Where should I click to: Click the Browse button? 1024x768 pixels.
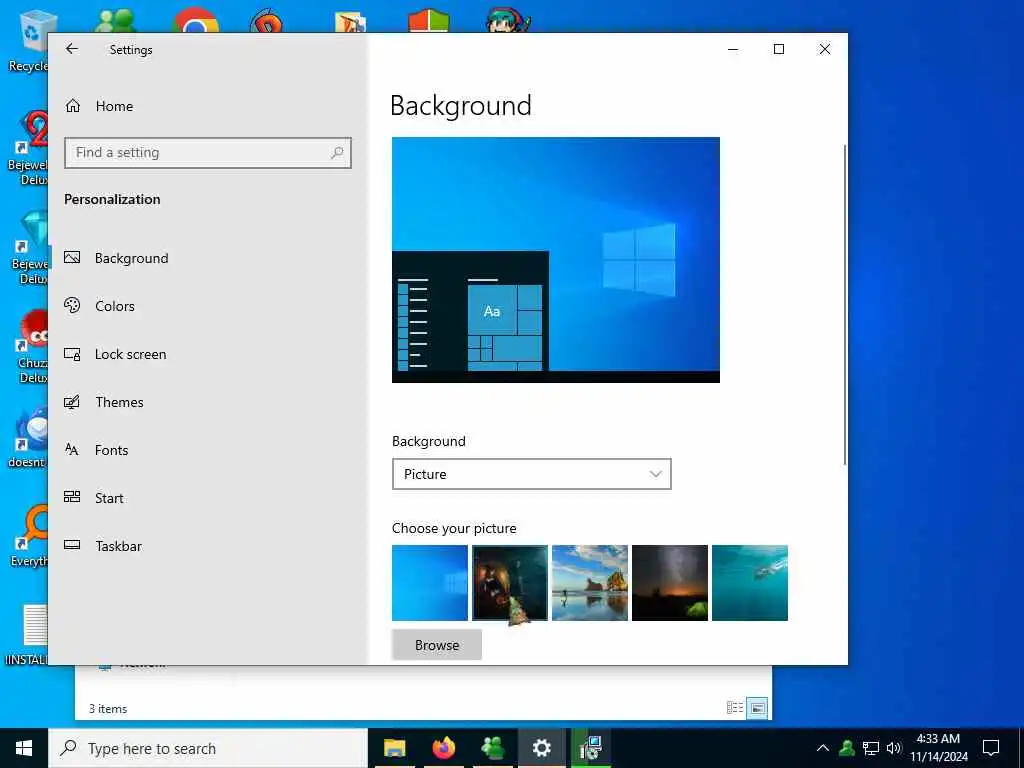click(437, 645)
